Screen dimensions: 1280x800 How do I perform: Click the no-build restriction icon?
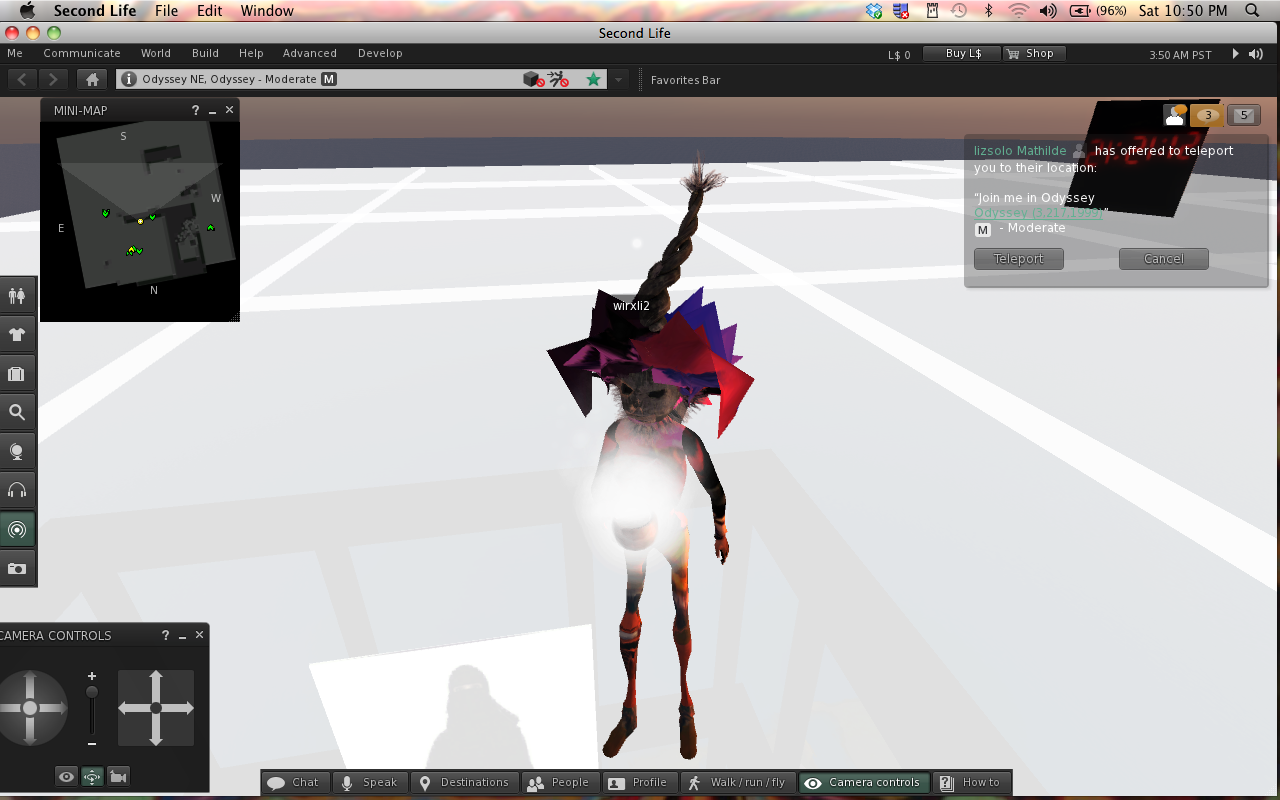(533, 79)
